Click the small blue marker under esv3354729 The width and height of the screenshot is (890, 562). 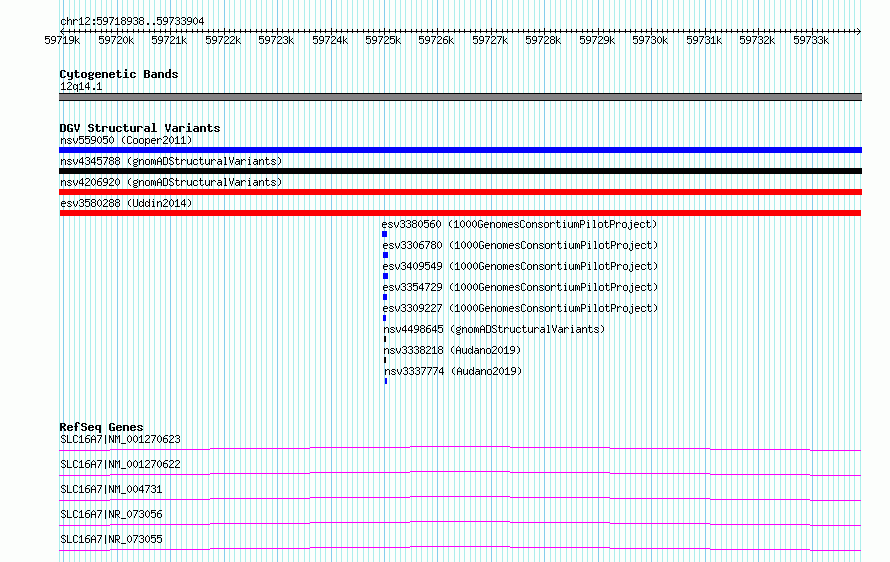point(385,297)
